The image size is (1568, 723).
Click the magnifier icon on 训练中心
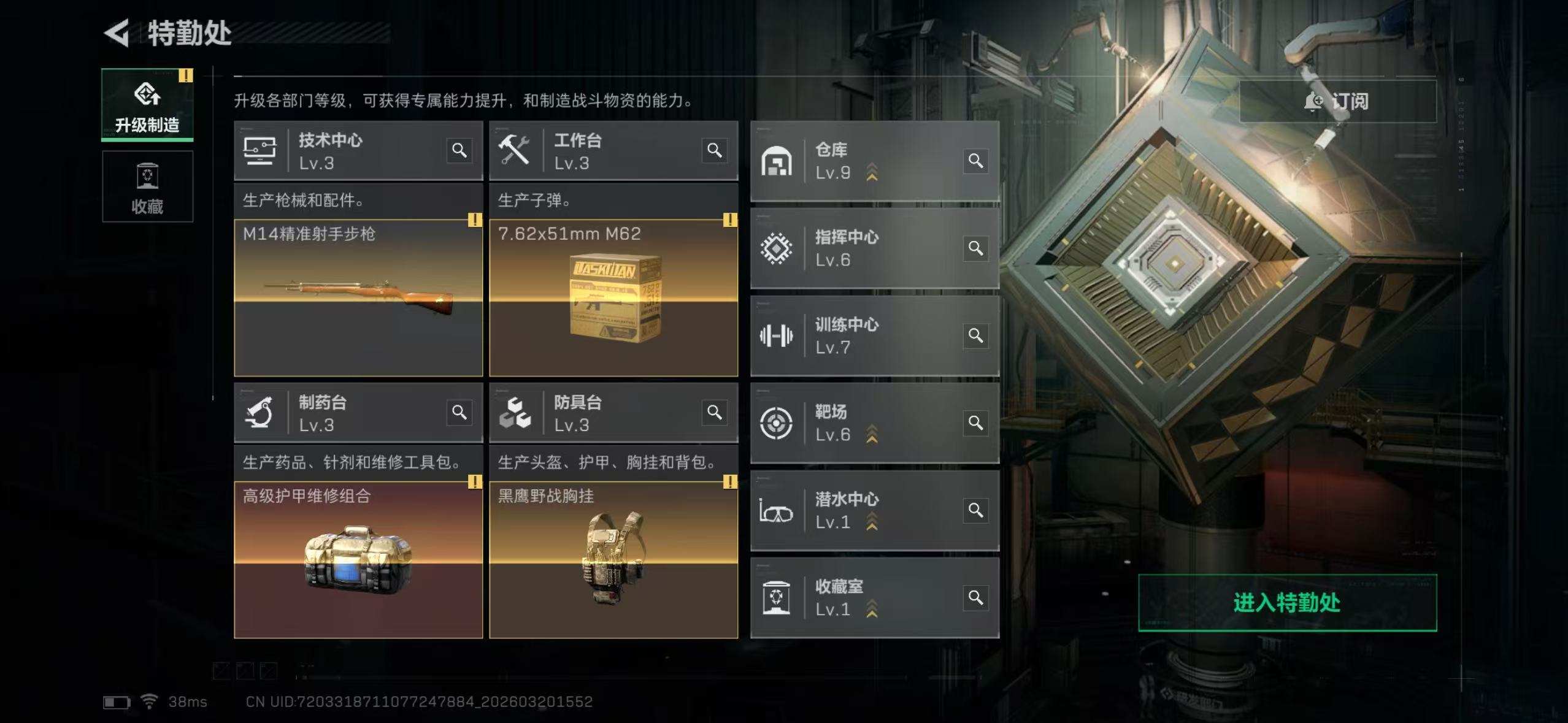[x=976, y=335]
